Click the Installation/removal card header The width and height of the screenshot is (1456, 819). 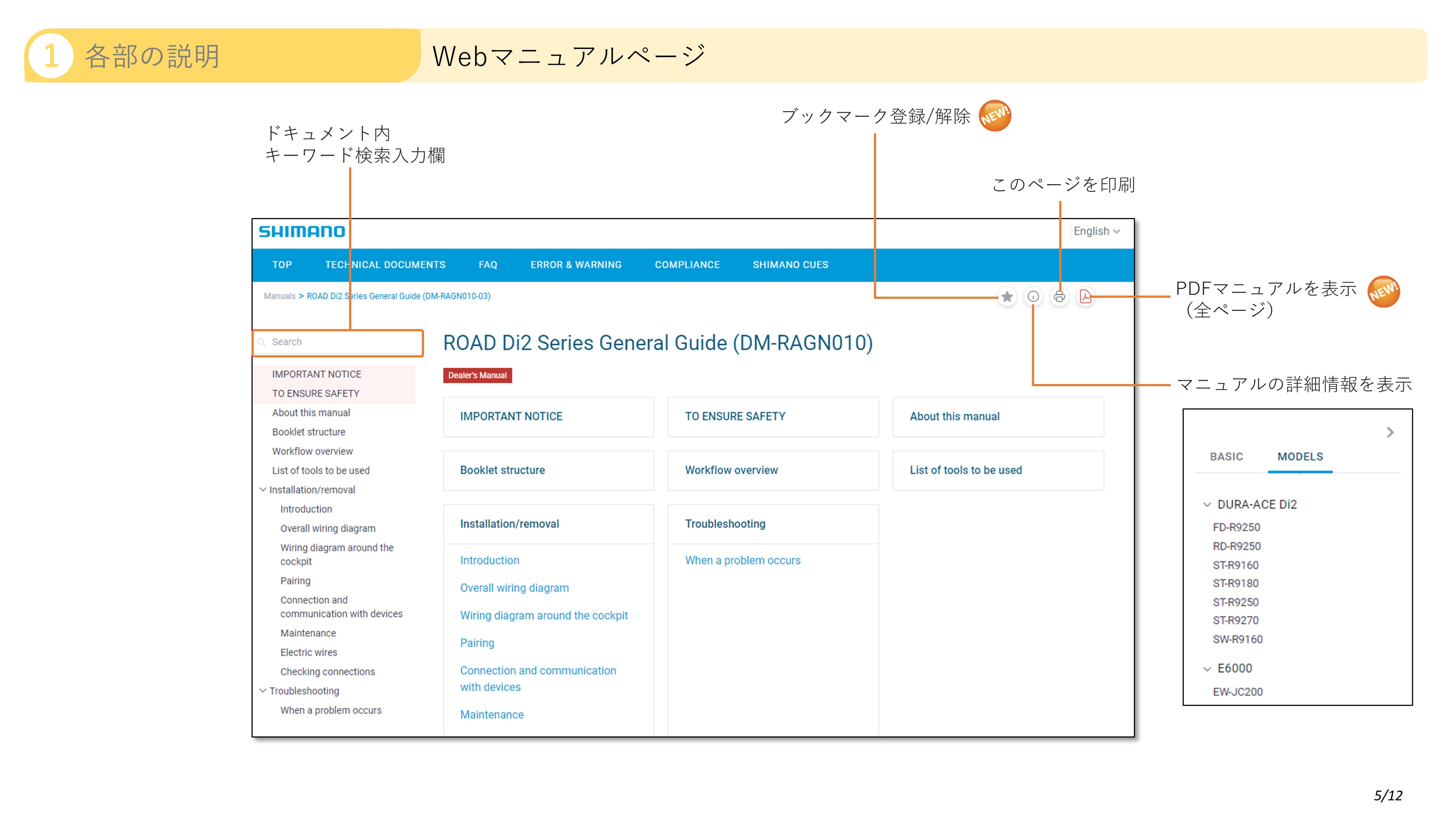[548, 524]
